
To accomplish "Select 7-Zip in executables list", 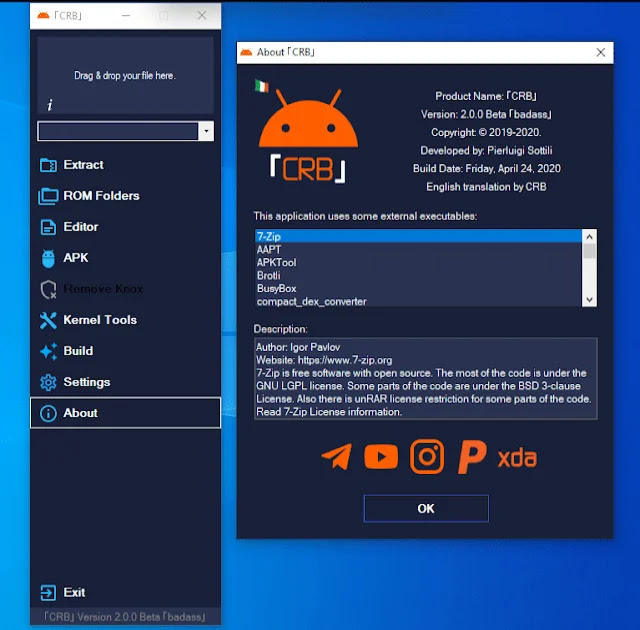I will [x=418, y=236].
